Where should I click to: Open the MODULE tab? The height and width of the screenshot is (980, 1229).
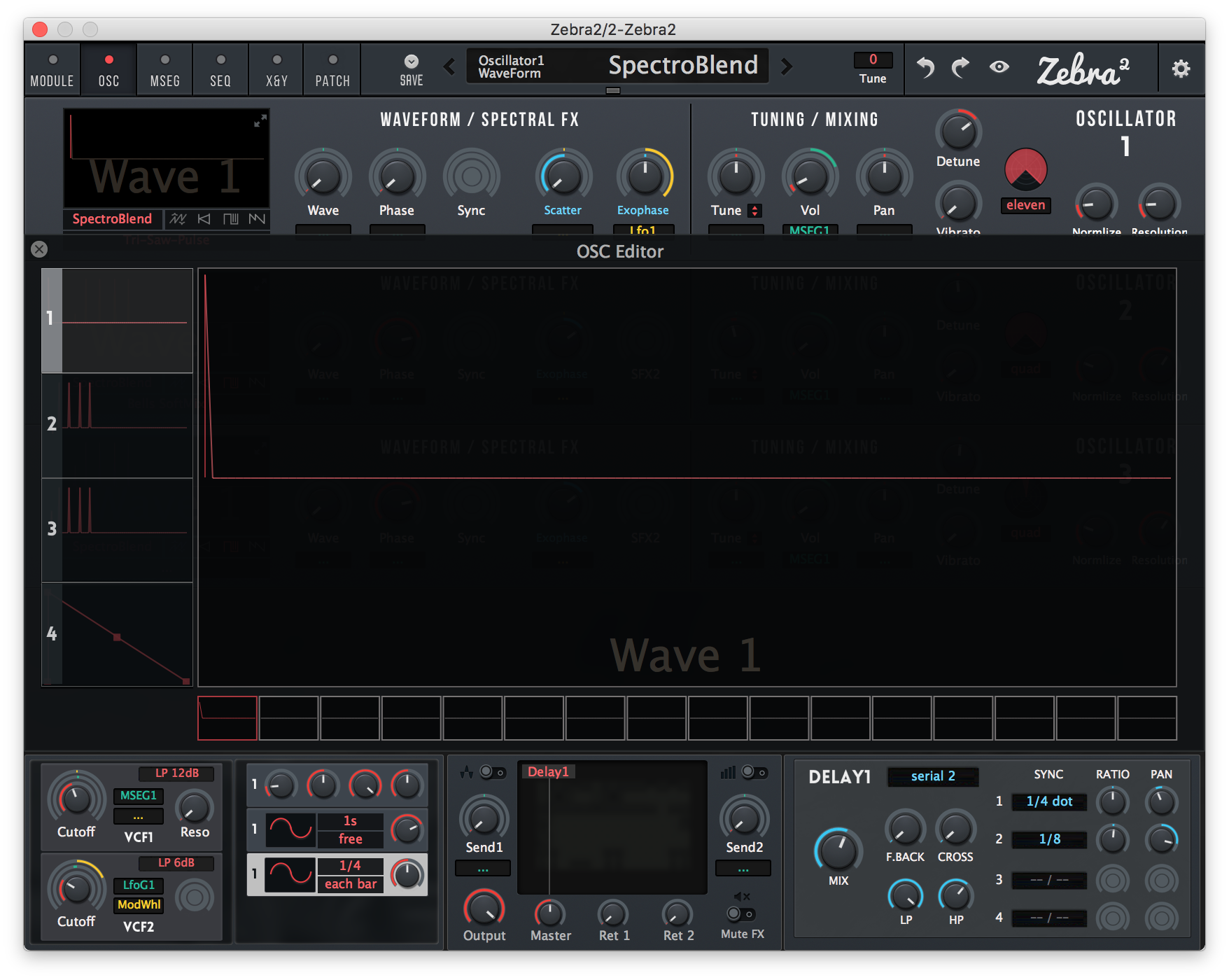coord(52,69)
